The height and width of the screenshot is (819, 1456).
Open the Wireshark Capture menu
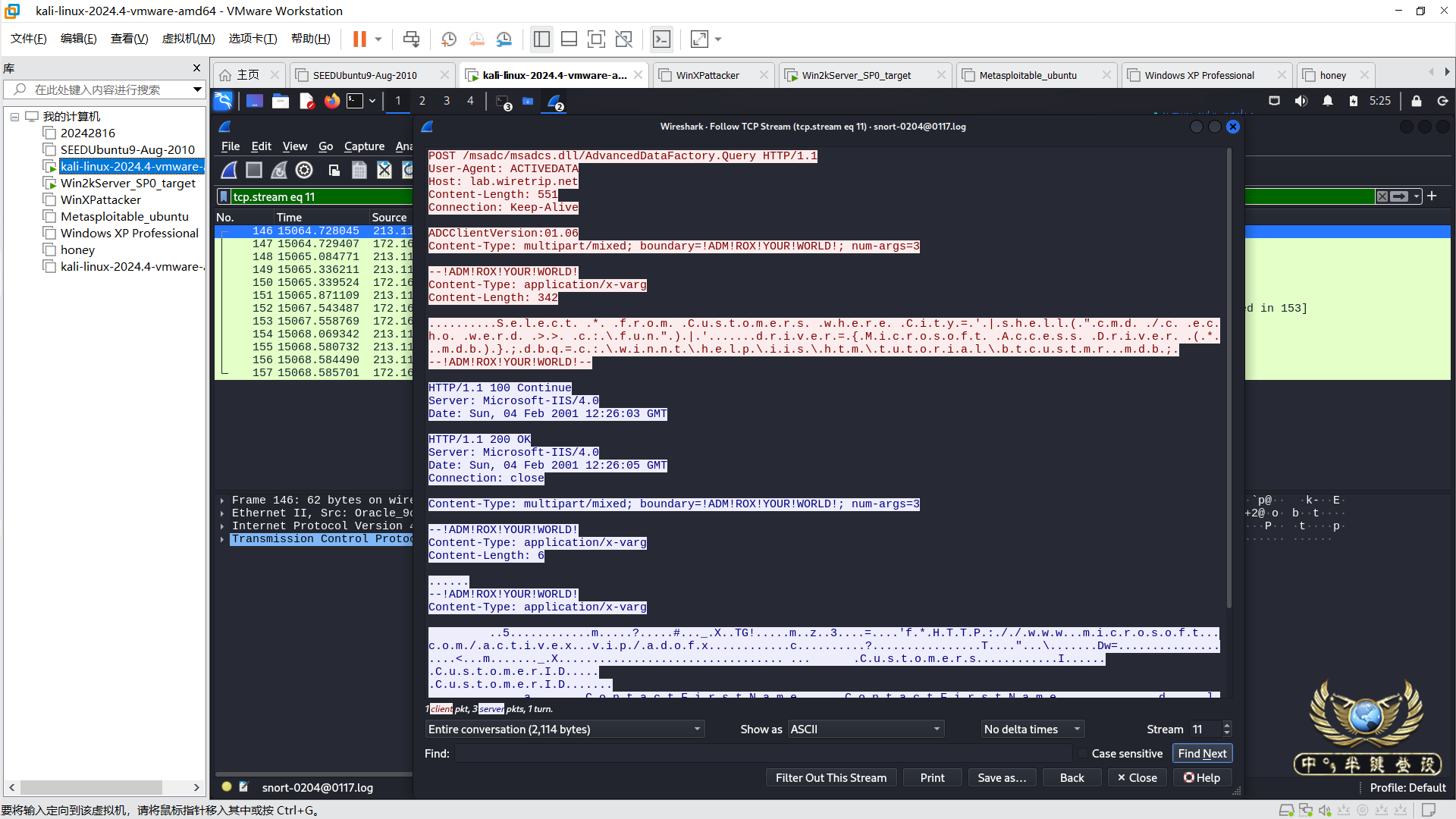[364, 146]
